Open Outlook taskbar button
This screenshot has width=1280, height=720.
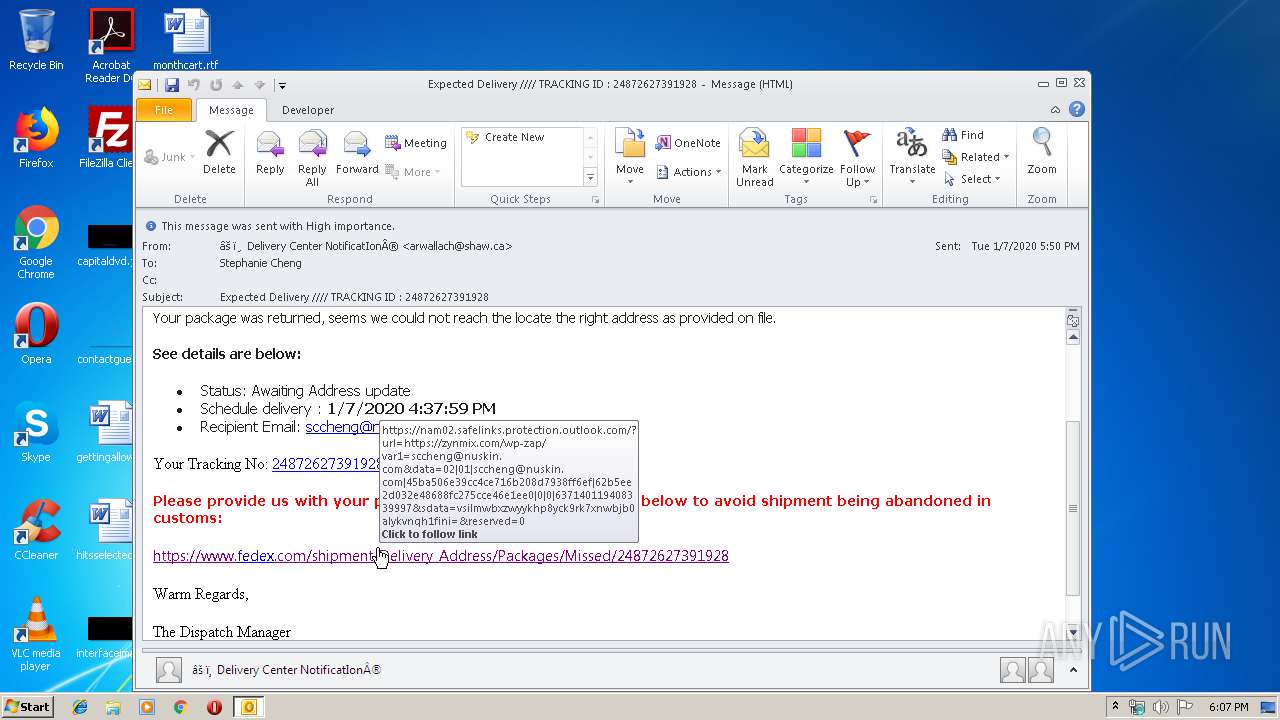248,707
